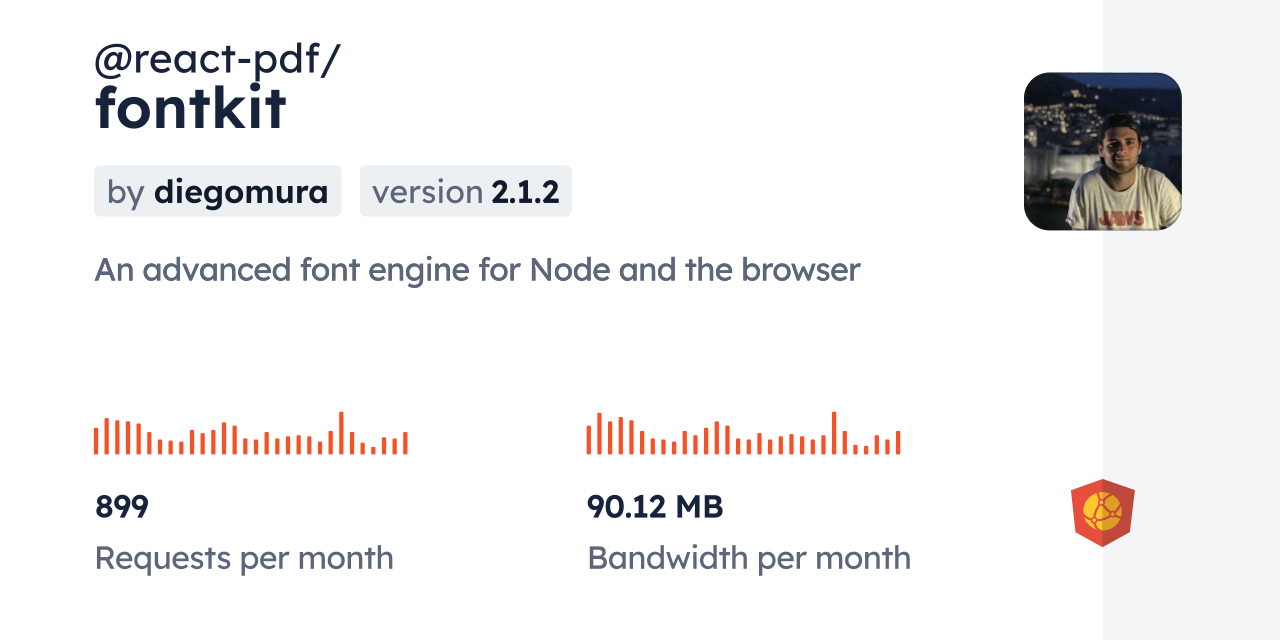
Task: Open the diegomura avatar photo
Action: point(1102,151)
